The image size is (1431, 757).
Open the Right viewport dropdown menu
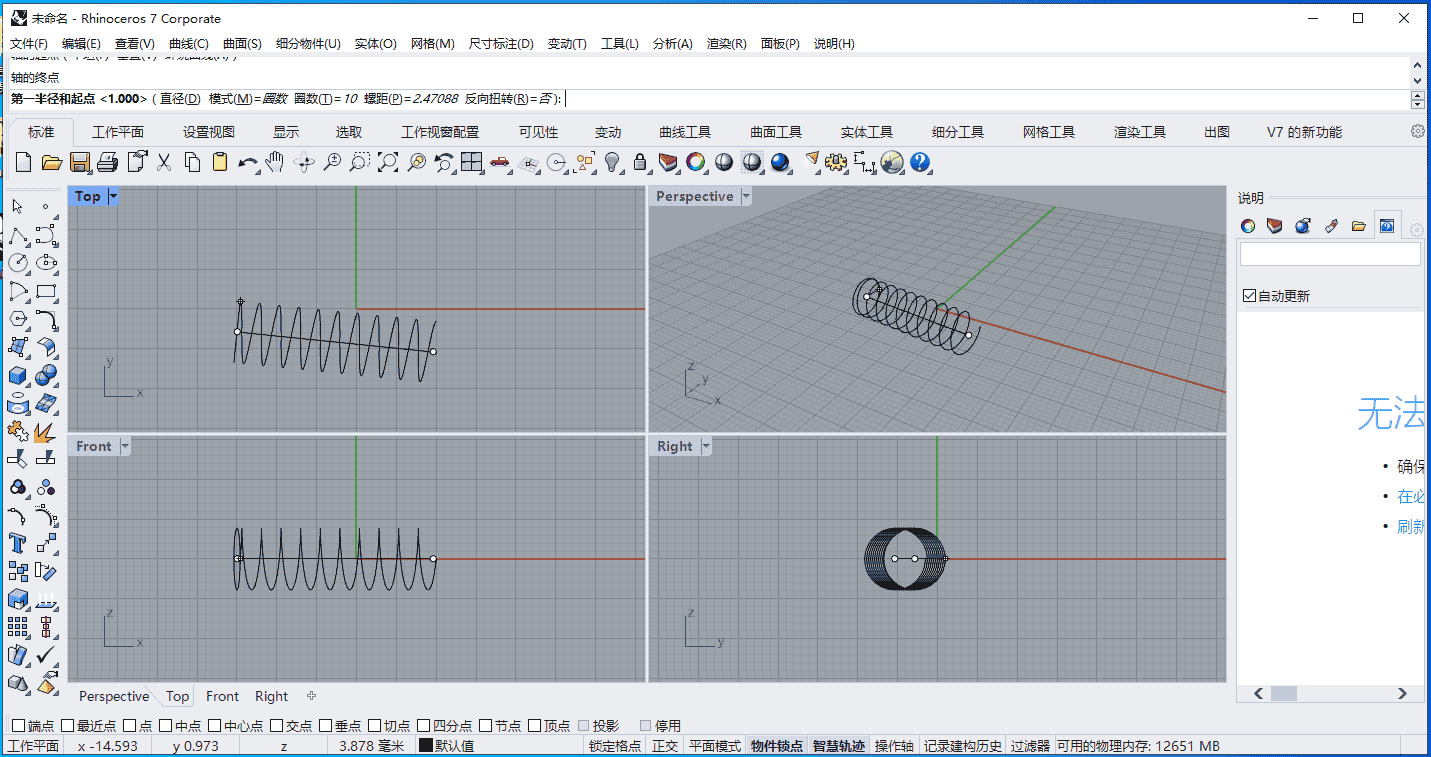point(706,446)
